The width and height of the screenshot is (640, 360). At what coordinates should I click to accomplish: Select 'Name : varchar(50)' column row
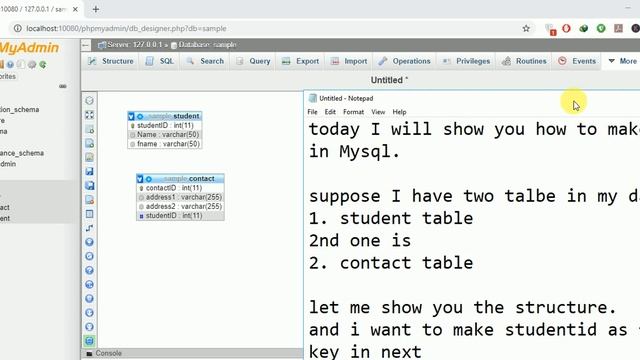pyautogui.click(x=165, y=135)
